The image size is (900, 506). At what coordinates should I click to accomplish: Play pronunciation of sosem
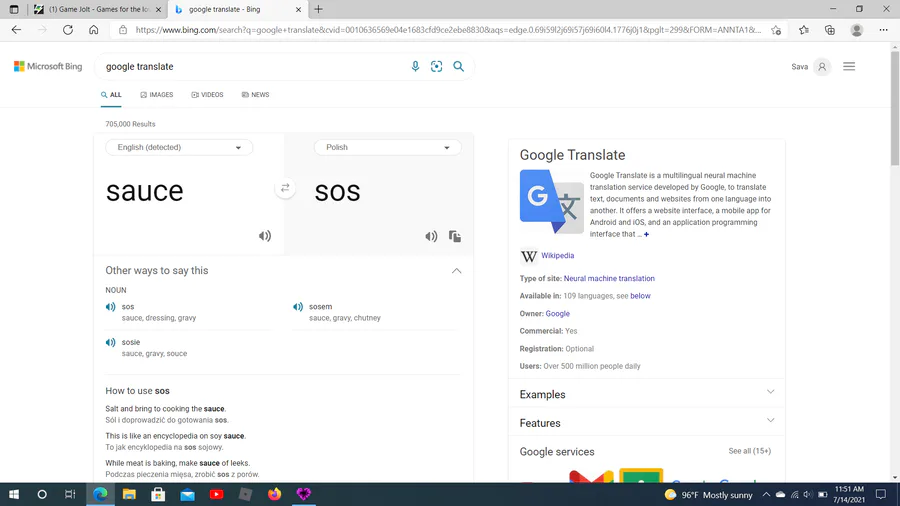click(298, 307)
